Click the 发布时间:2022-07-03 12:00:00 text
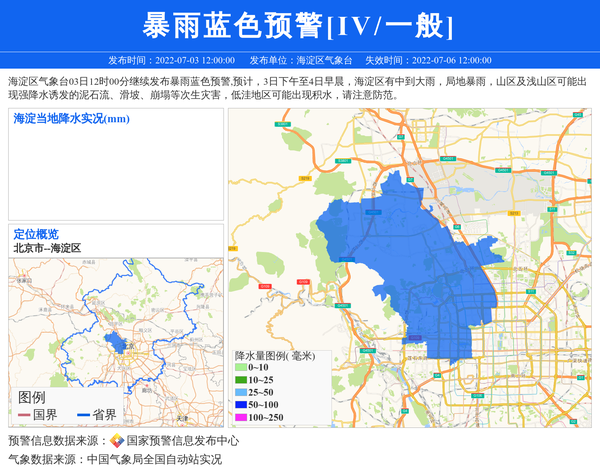 tap(171, 60)
